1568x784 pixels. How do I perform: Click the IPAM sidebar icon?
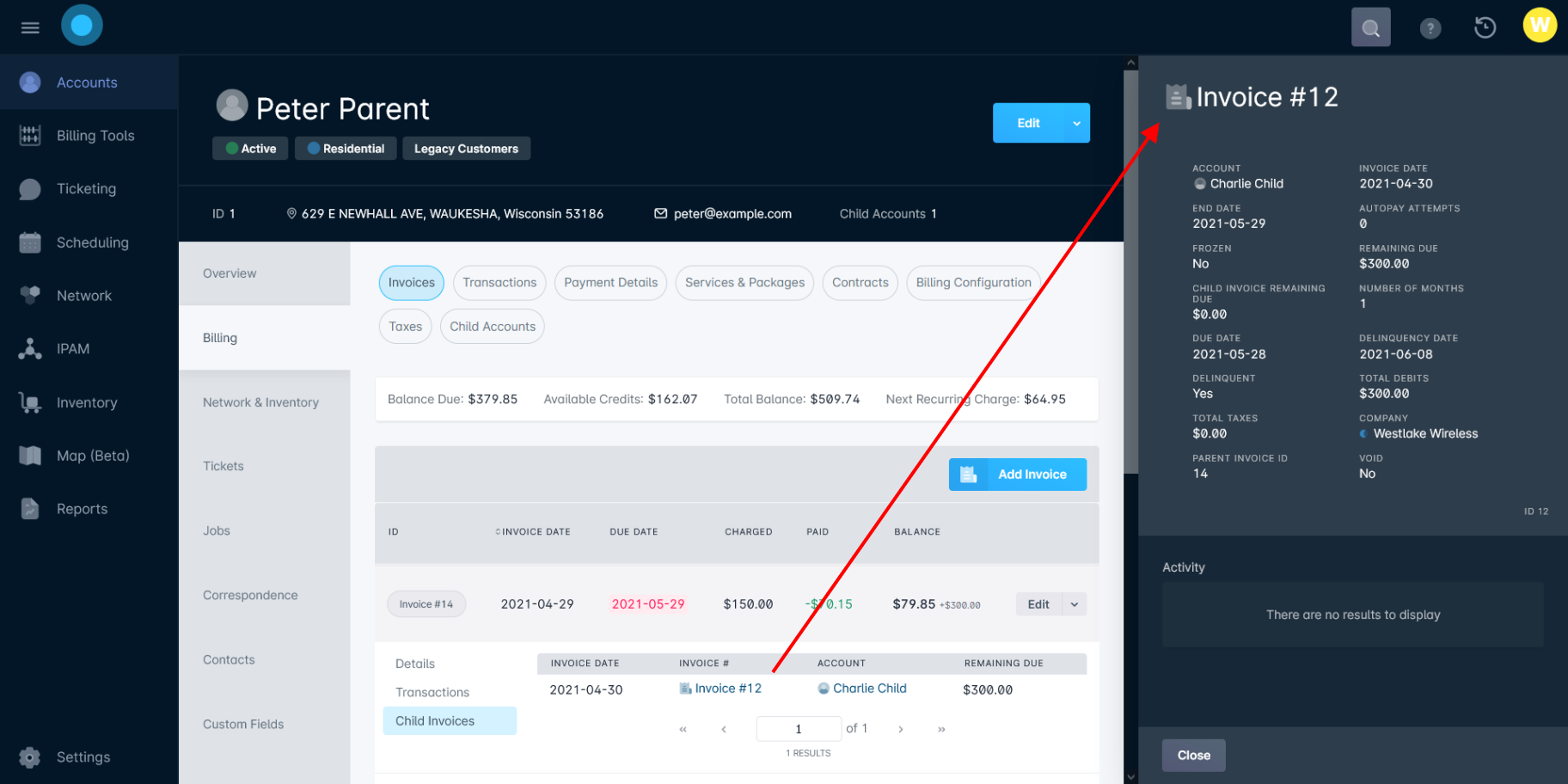click(30, 348)
